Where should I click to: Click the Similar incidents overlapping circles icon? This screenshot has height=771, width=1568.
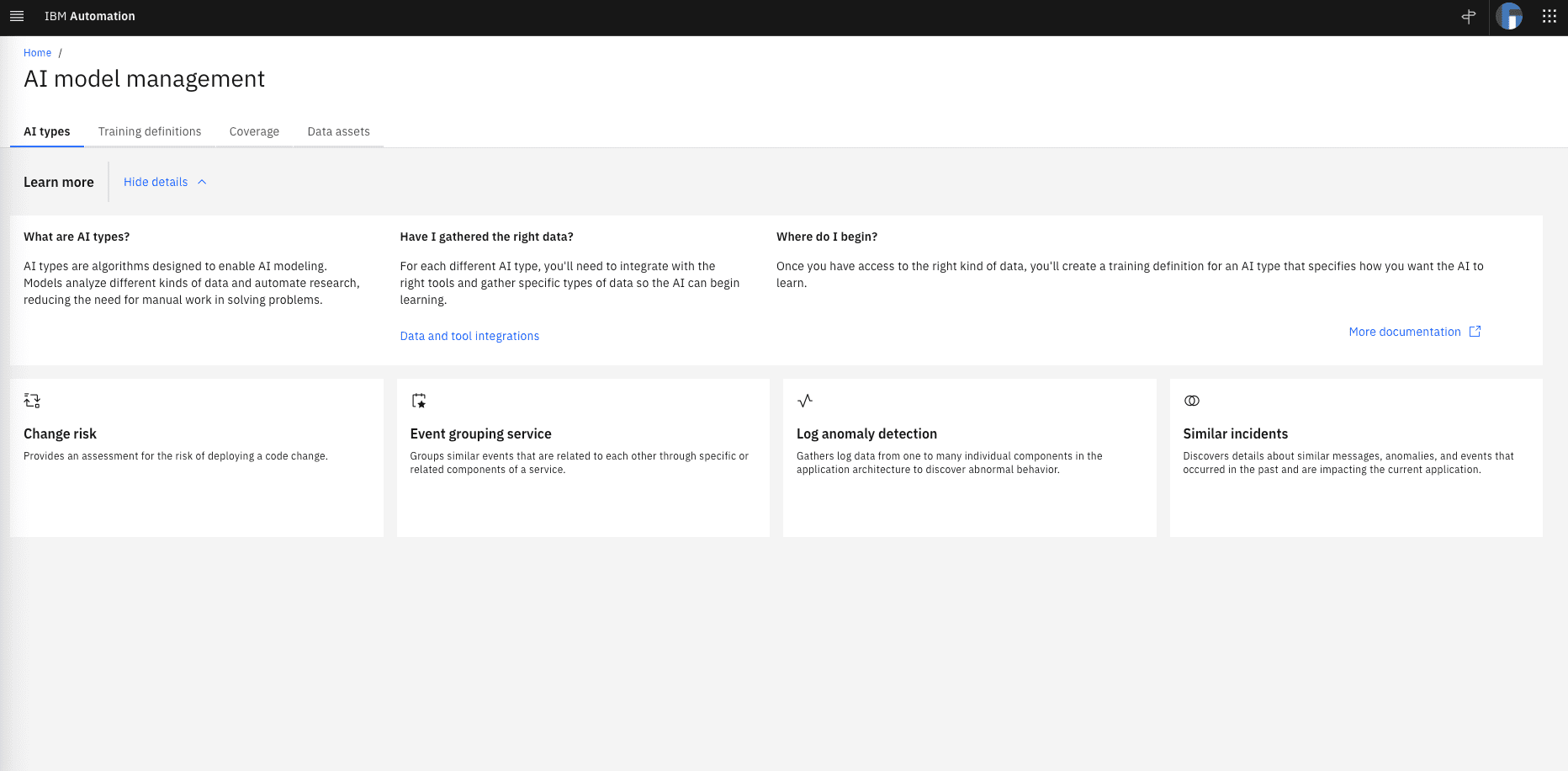(x=1192, y=401)
